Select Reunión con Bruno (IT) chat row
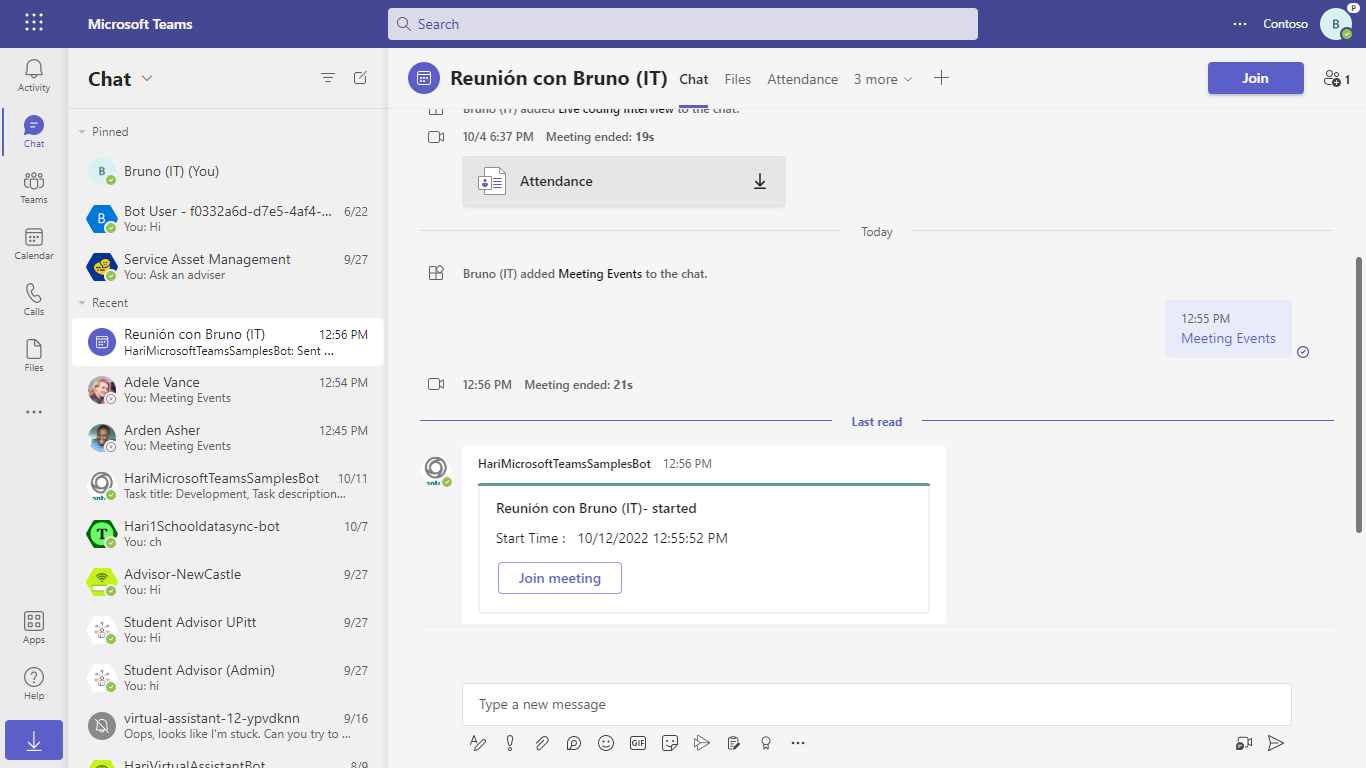 (x=228, y=342)
